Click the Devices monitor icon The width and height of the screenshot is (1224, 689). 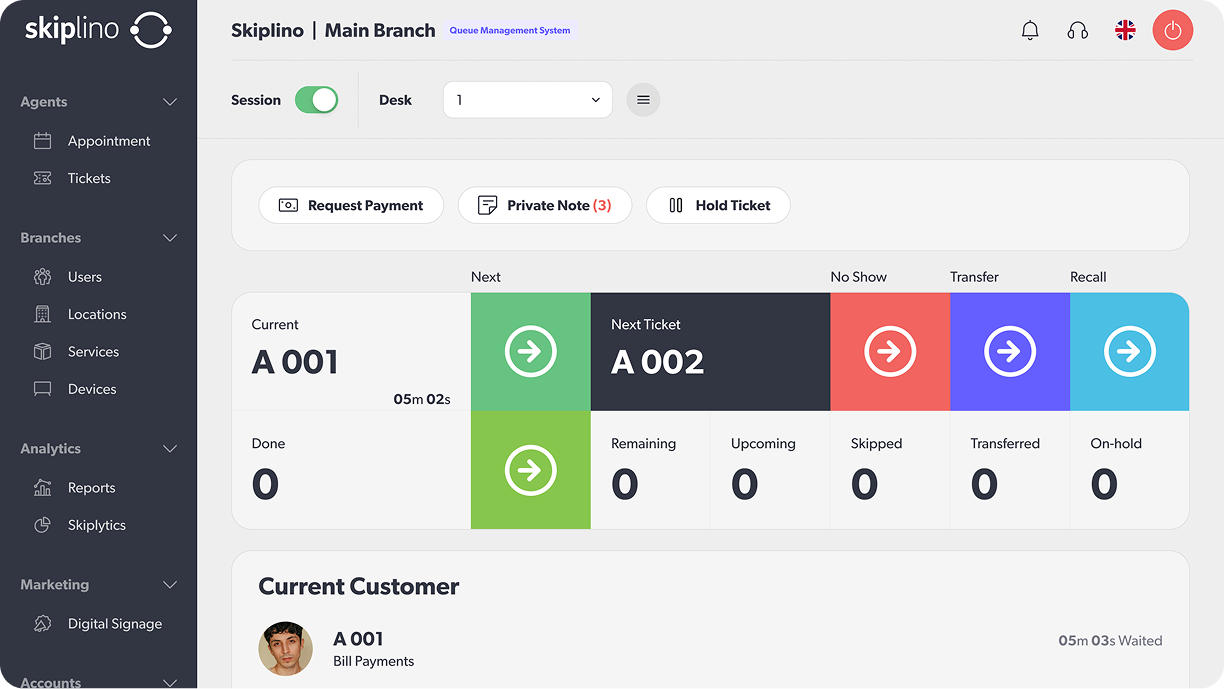[x=42, y=389]
